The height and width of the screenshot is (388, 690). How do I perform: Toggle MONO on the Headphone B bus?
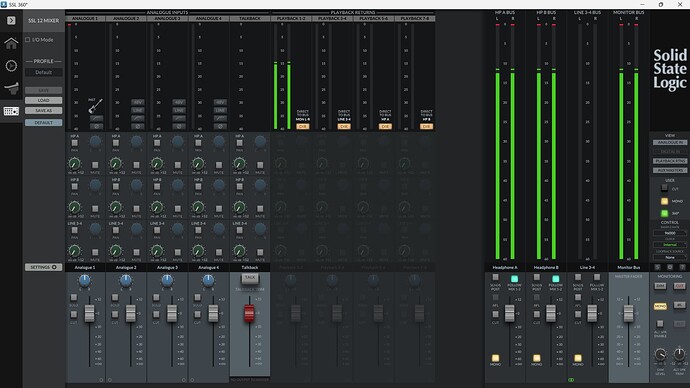pos(536,358)
